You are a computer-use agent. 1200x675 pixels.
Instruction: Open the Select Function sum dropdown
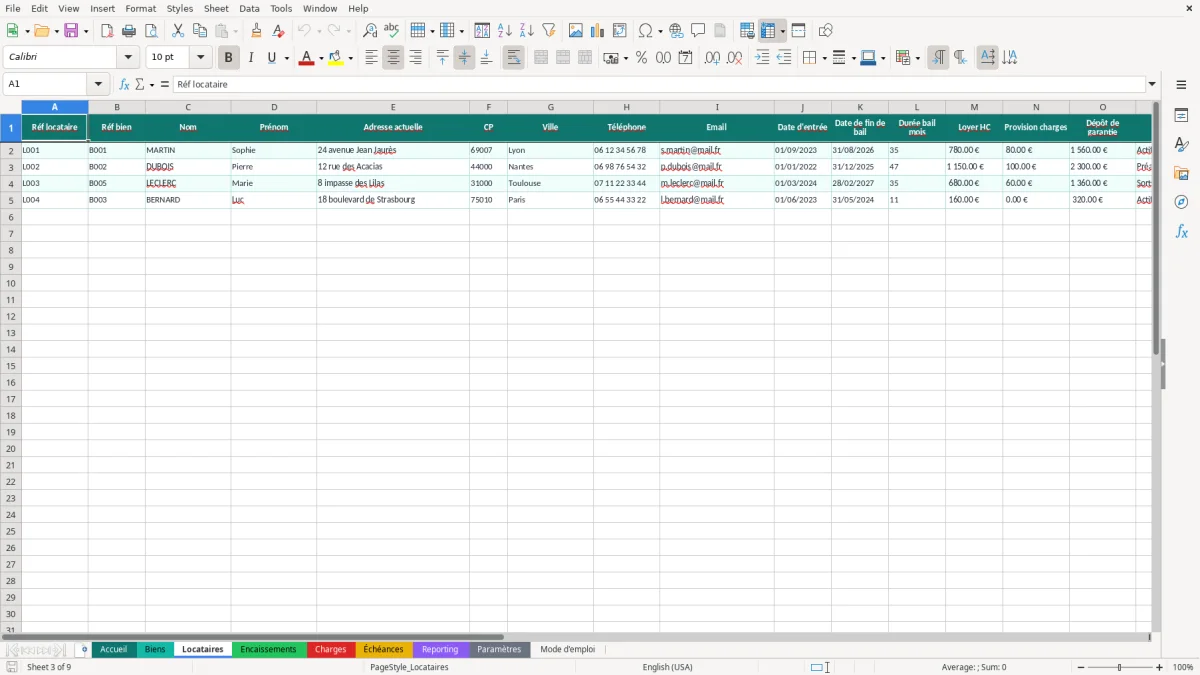pyautogui.click(x=151, y=84)
